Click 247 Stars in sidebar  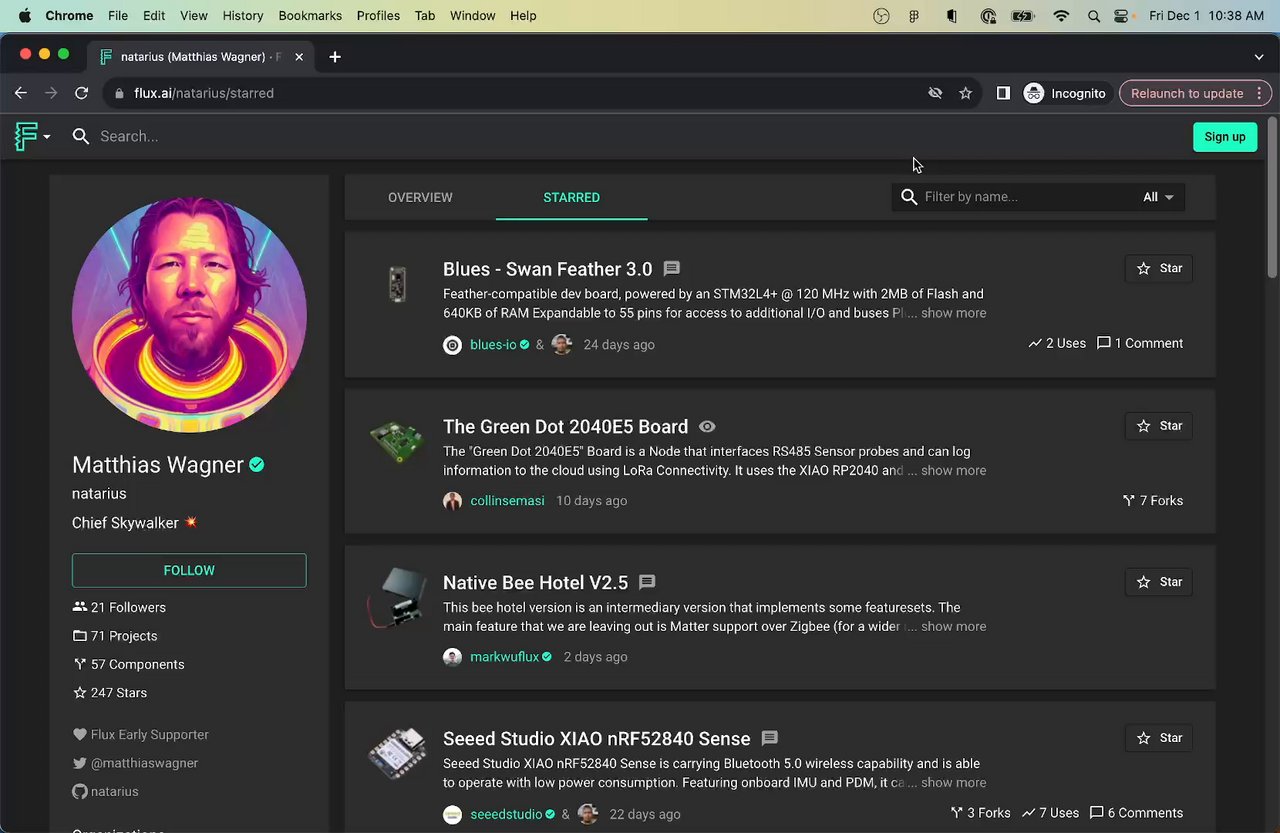[x=110, y=692]
